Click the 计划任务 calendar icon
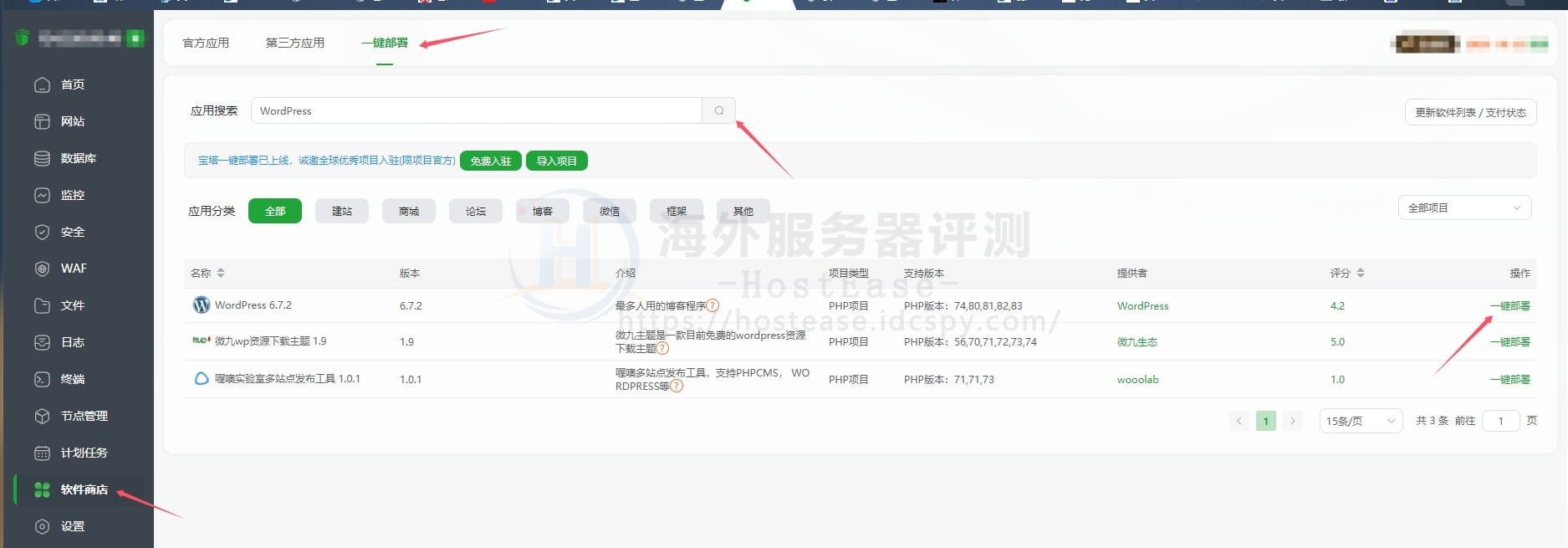This screenshot has width=1568, height=548. click(42, 453)
